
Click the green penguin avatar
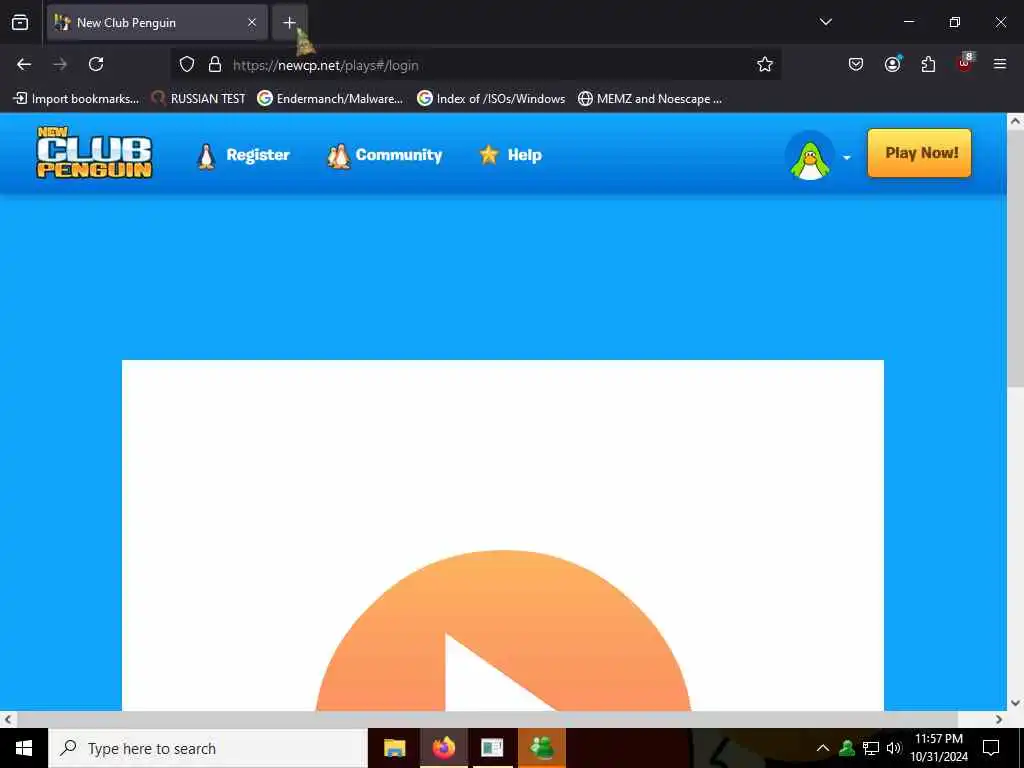810,157
